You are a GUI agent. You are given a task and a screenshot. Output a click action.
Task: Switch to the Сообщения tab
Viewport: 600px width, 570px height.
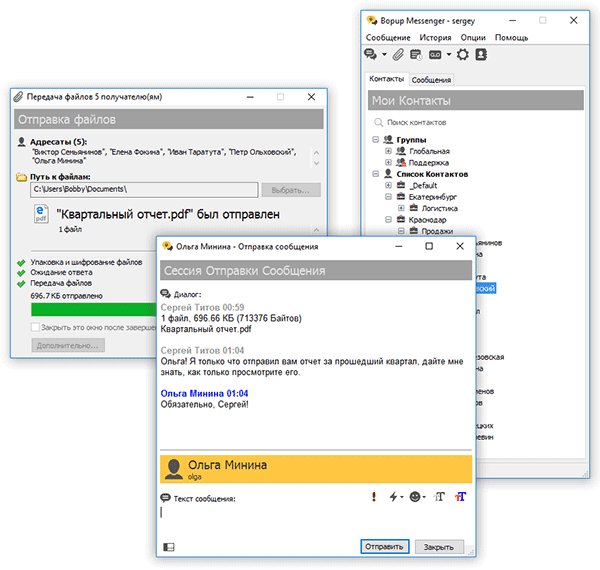[431, 79]
